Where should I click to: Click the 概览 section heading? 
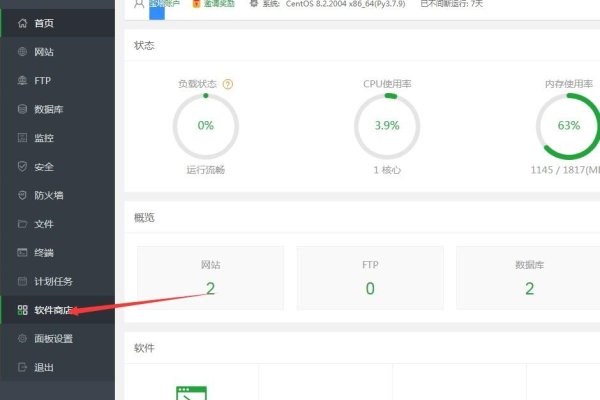(x=144, y=218)
